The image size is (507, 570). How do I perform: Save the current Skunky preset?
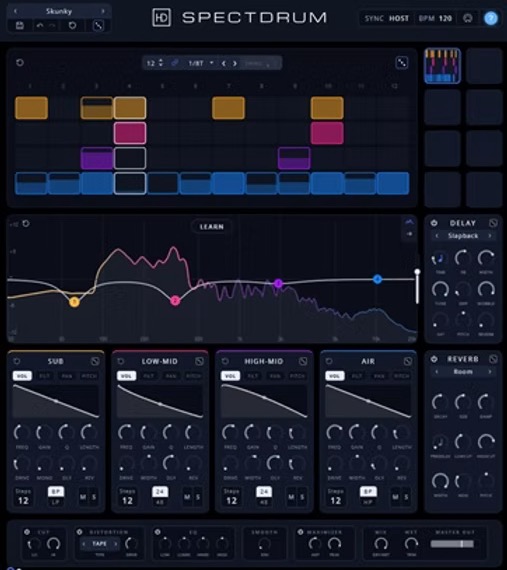click(20, 26)
